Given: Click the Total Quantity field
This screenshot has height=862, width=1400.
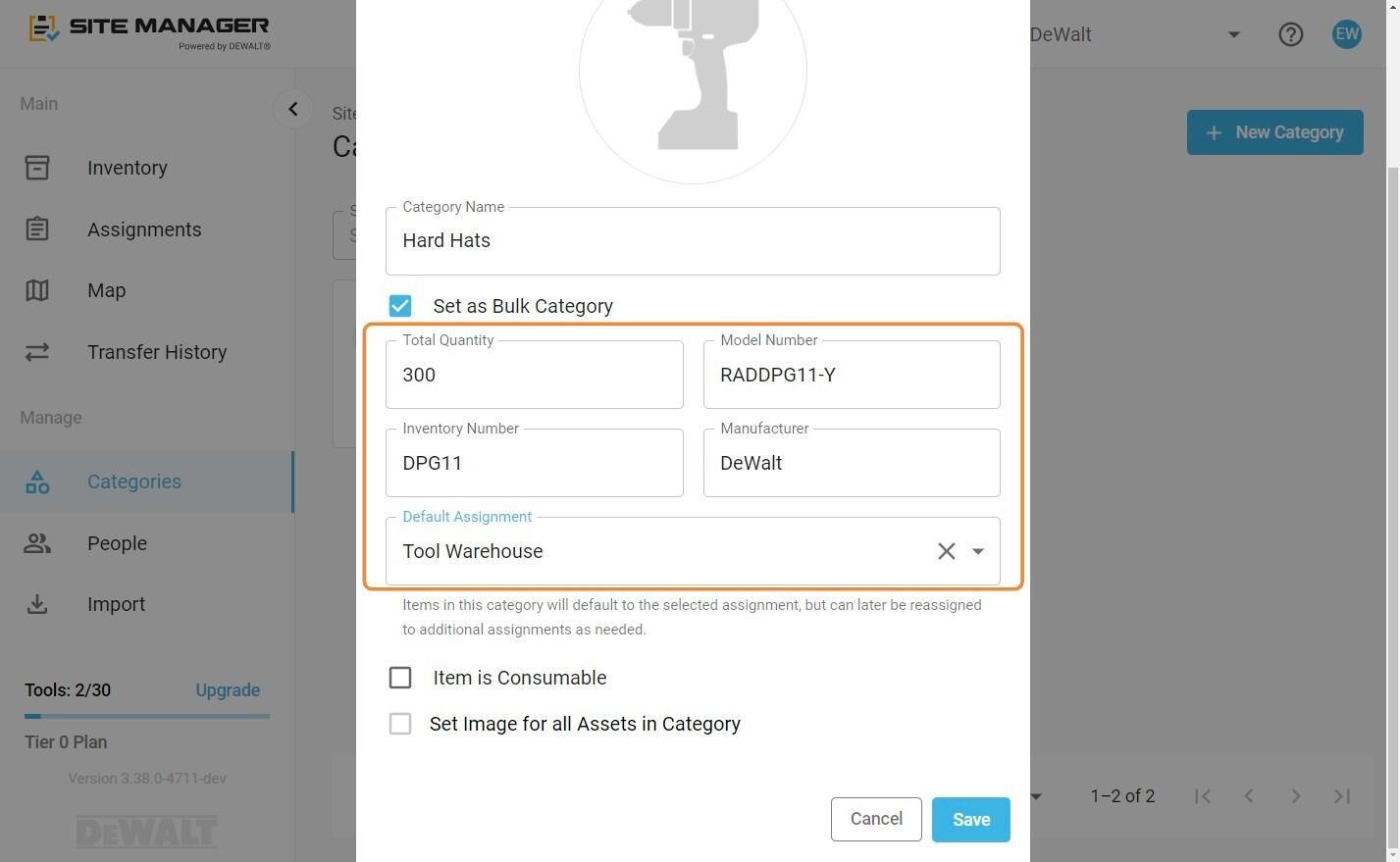Looking at the screenshot, I should pyautogui.click(x=535, y=375).
